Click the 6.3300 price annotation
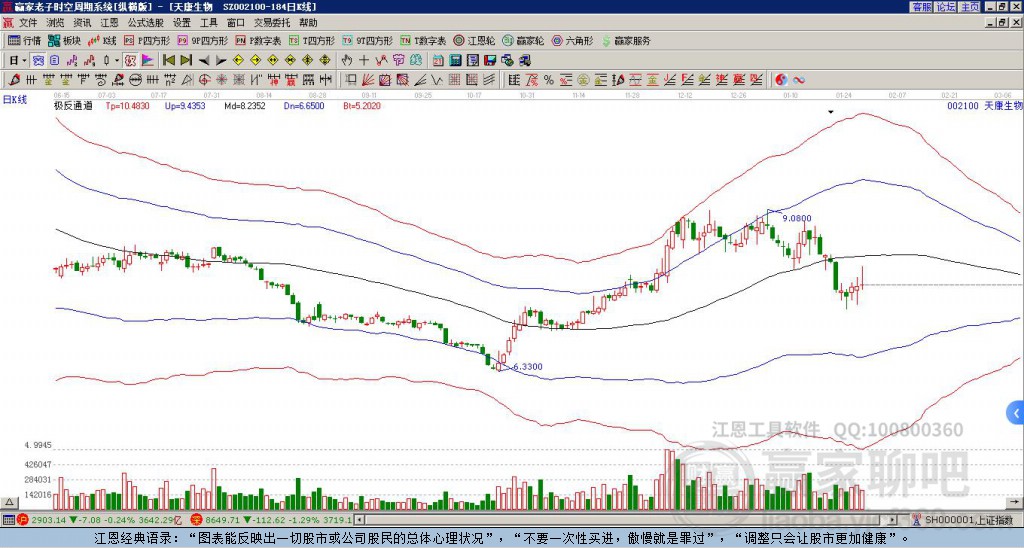 click(528, 366)
